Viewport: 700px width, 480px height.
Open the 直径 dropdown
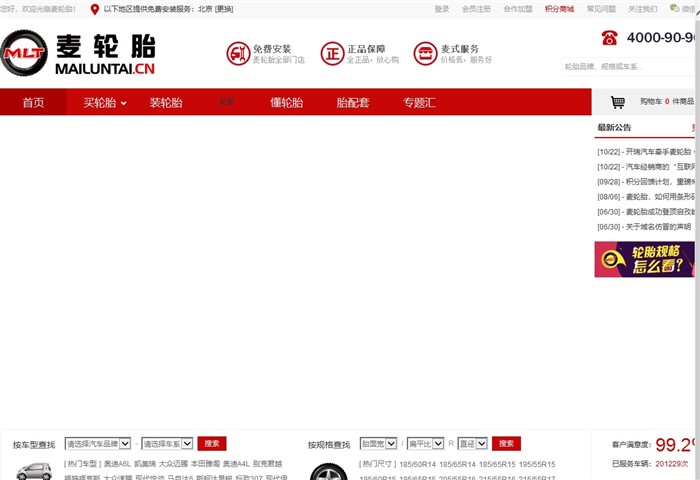pos(473,444)
